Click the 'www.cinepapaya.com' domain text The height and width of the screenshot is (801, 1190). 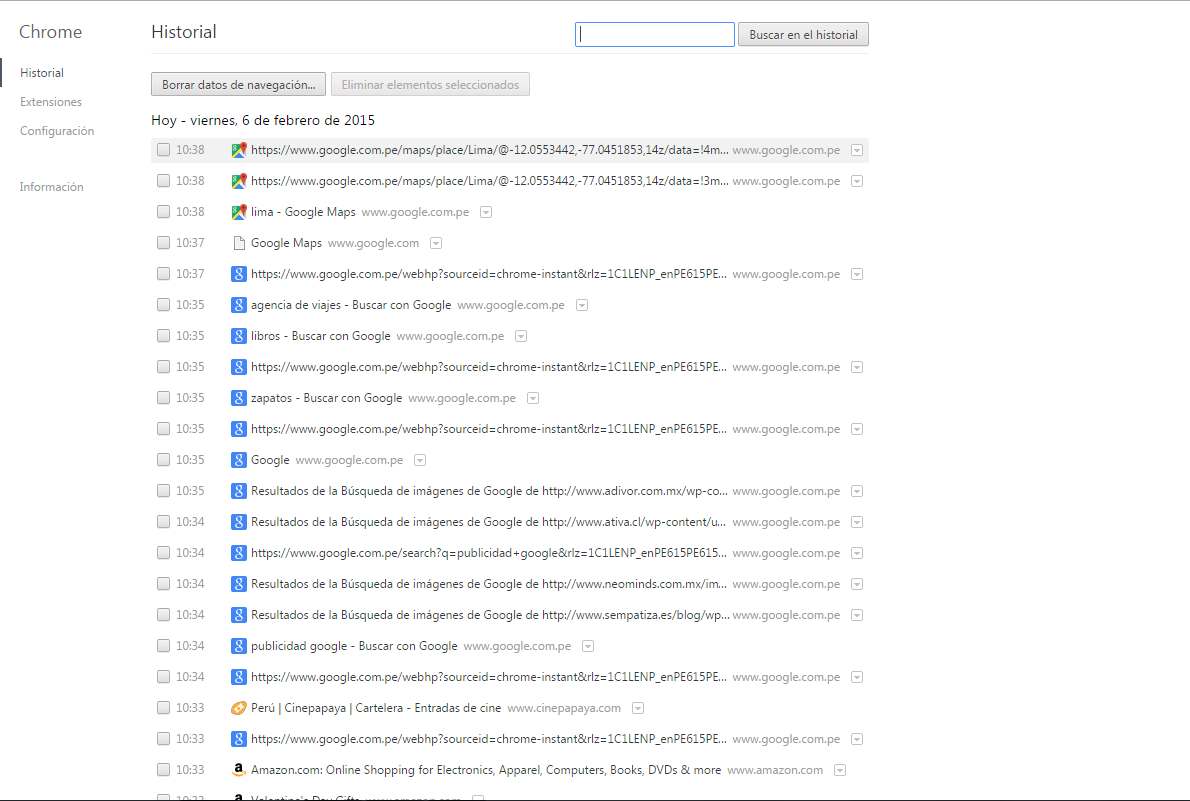[x=564, y=708]
